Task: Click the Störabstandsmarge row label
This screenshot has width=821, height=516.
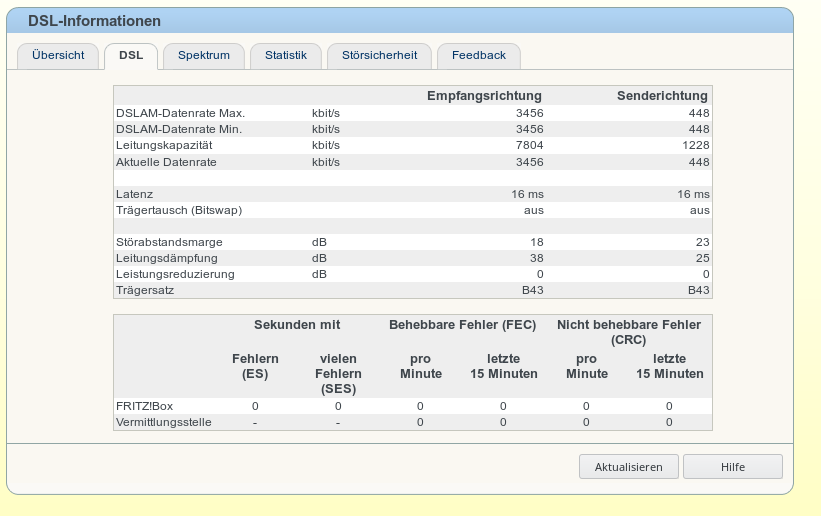Action: [x=169, y=242]
